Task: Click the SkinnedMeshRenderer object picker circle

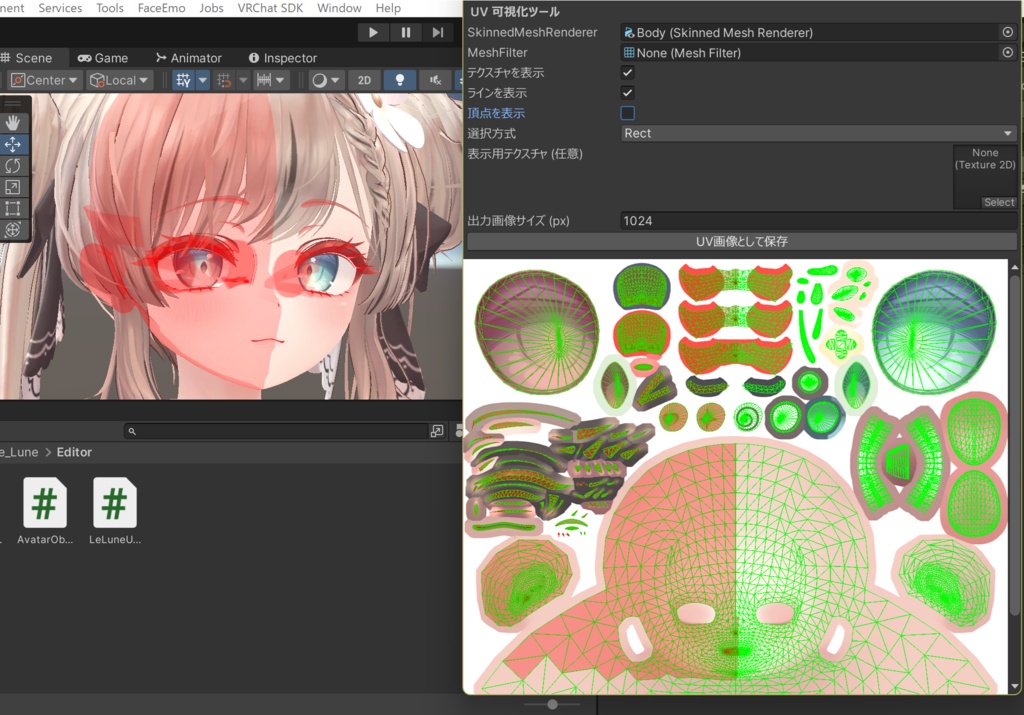Action: tap(1008, 32)
